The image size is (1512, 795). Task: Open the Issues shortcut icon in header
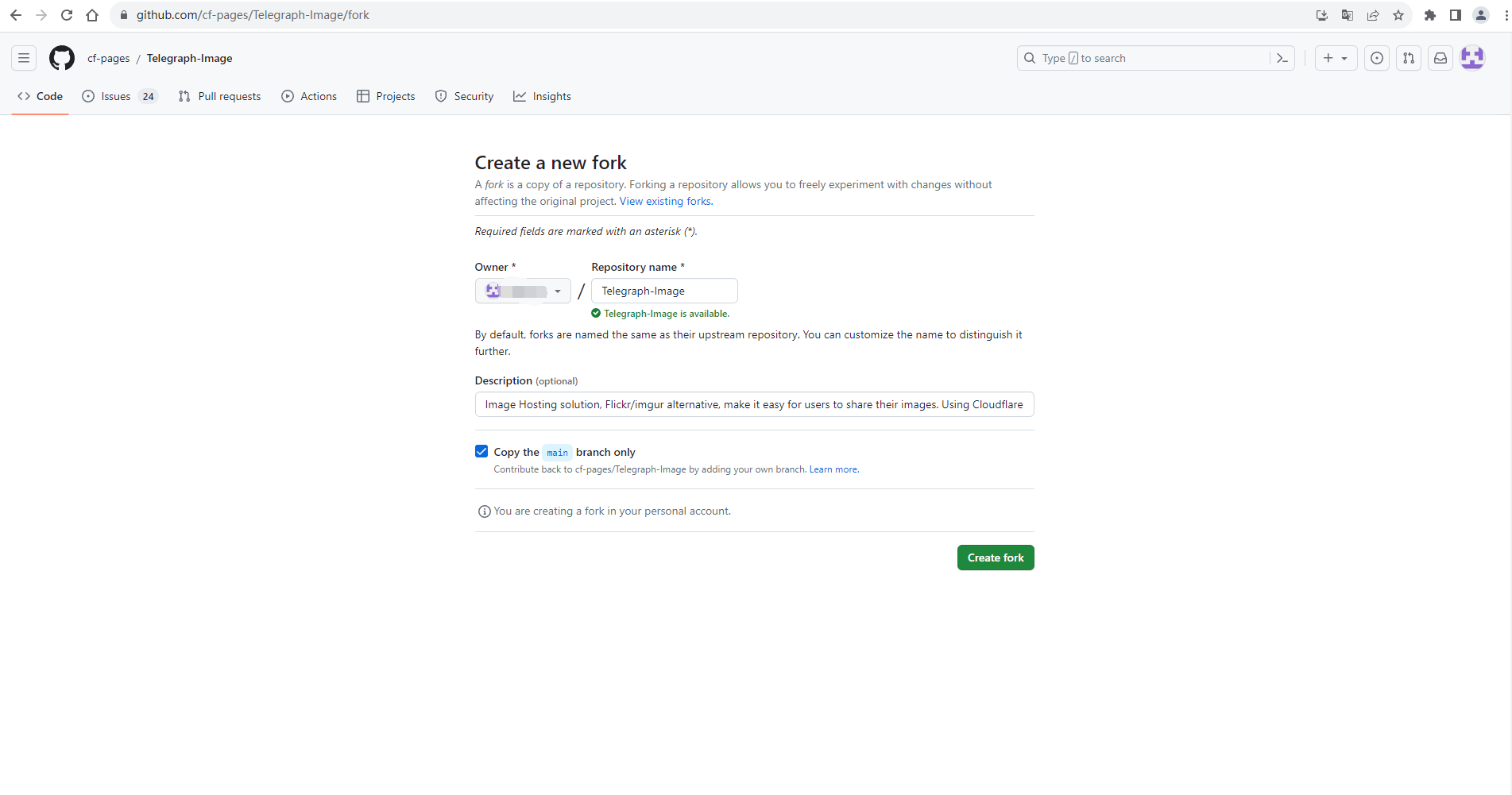click(1377, 58)
